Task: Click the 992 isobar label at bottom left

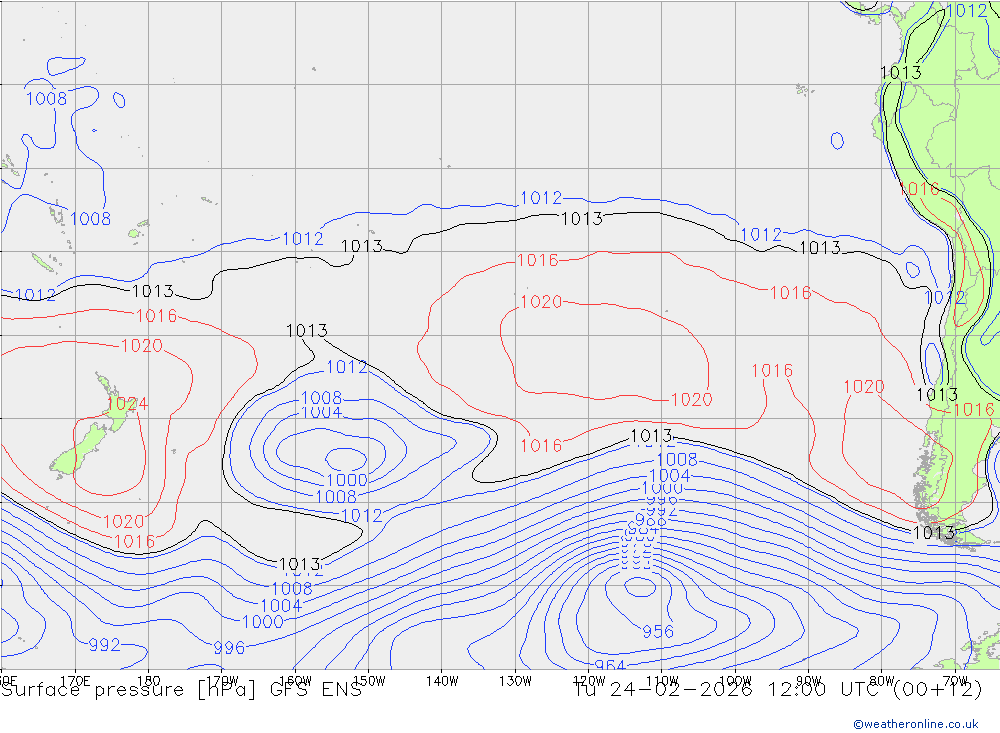Action: (x=104, y=645)
